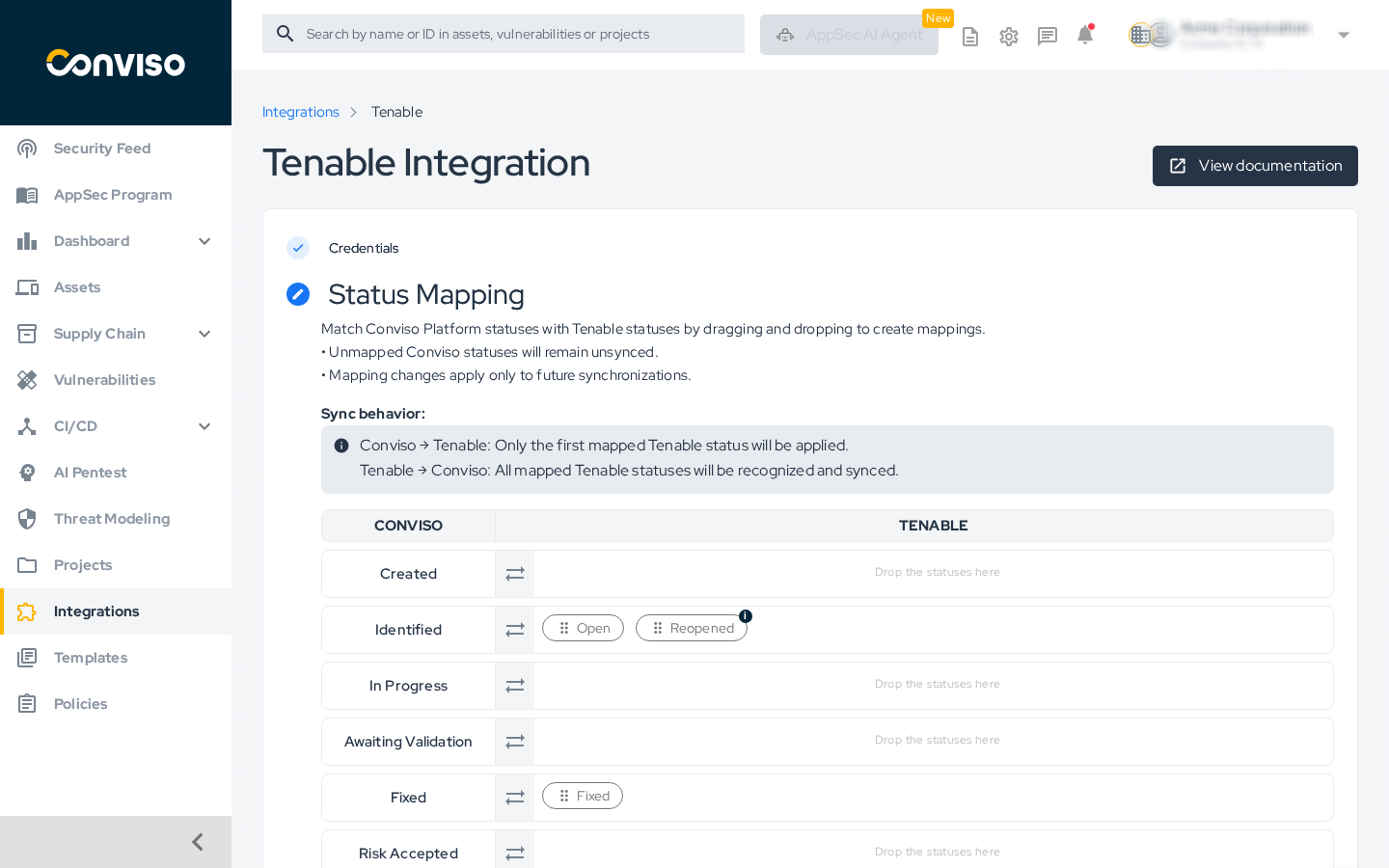Open the AppSec AI Agent button
This screenshot has height=868, width=1389.
coord(849,35)
